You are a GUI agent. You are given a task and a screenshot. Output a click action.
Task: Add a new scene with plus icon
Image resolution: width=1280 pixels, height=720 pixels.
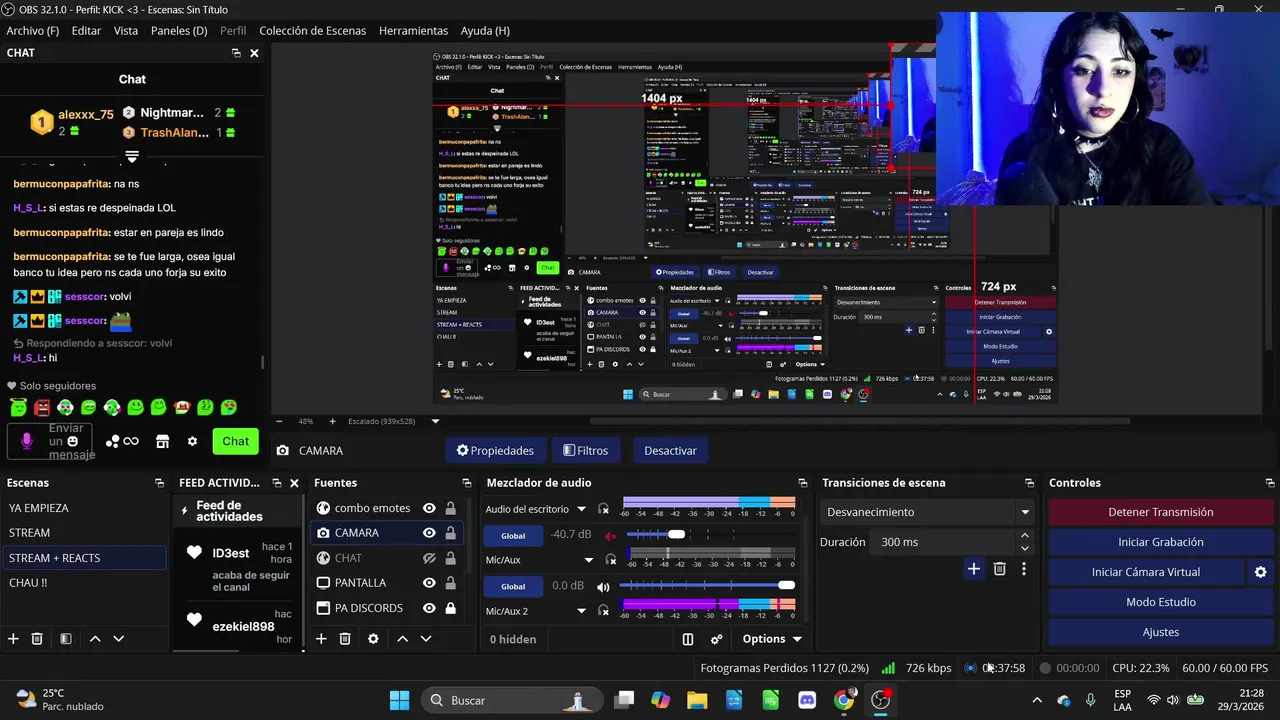point(13,639)
